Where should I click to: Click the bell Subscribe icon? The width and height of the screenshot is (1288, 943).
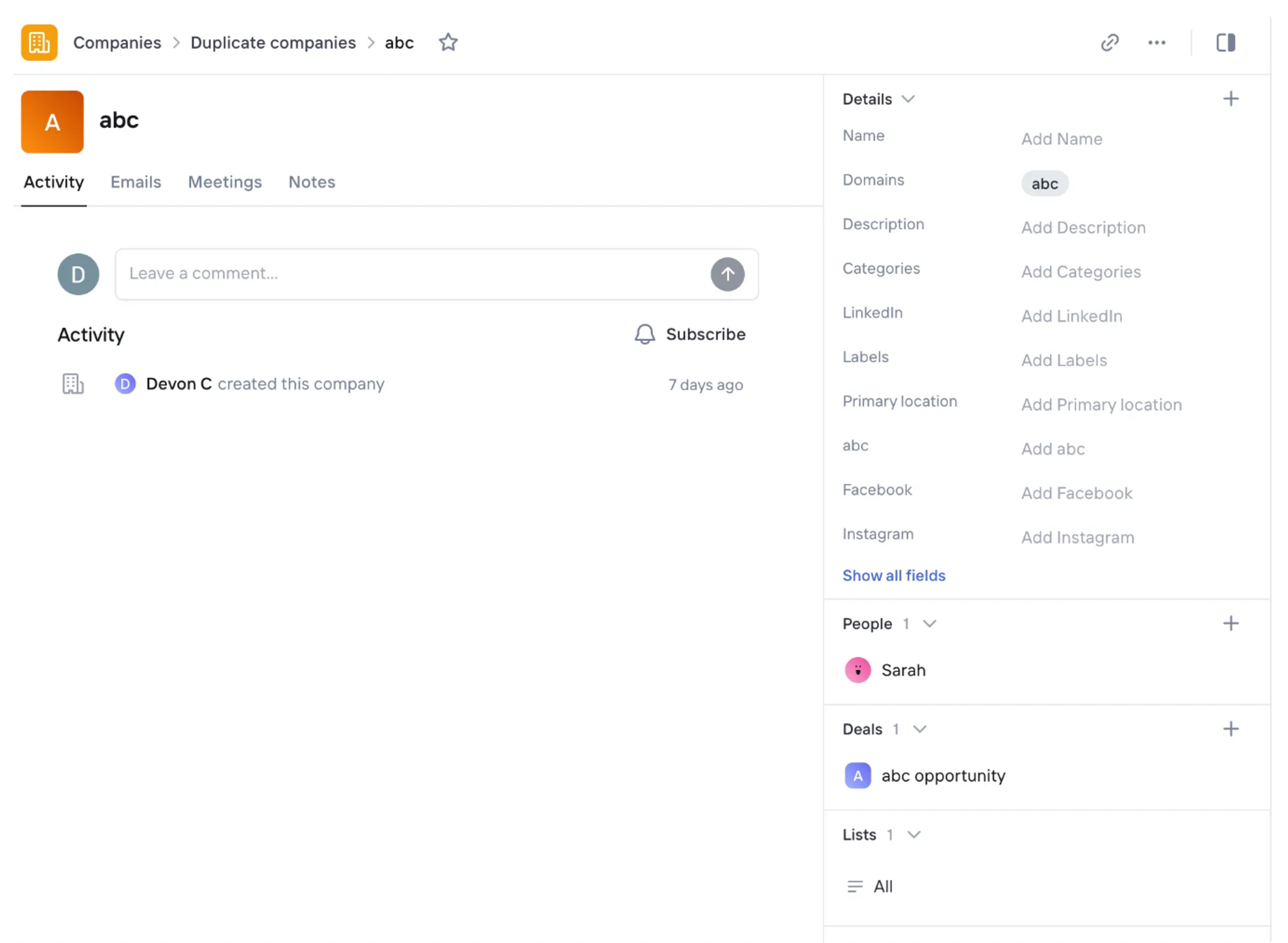645,334
